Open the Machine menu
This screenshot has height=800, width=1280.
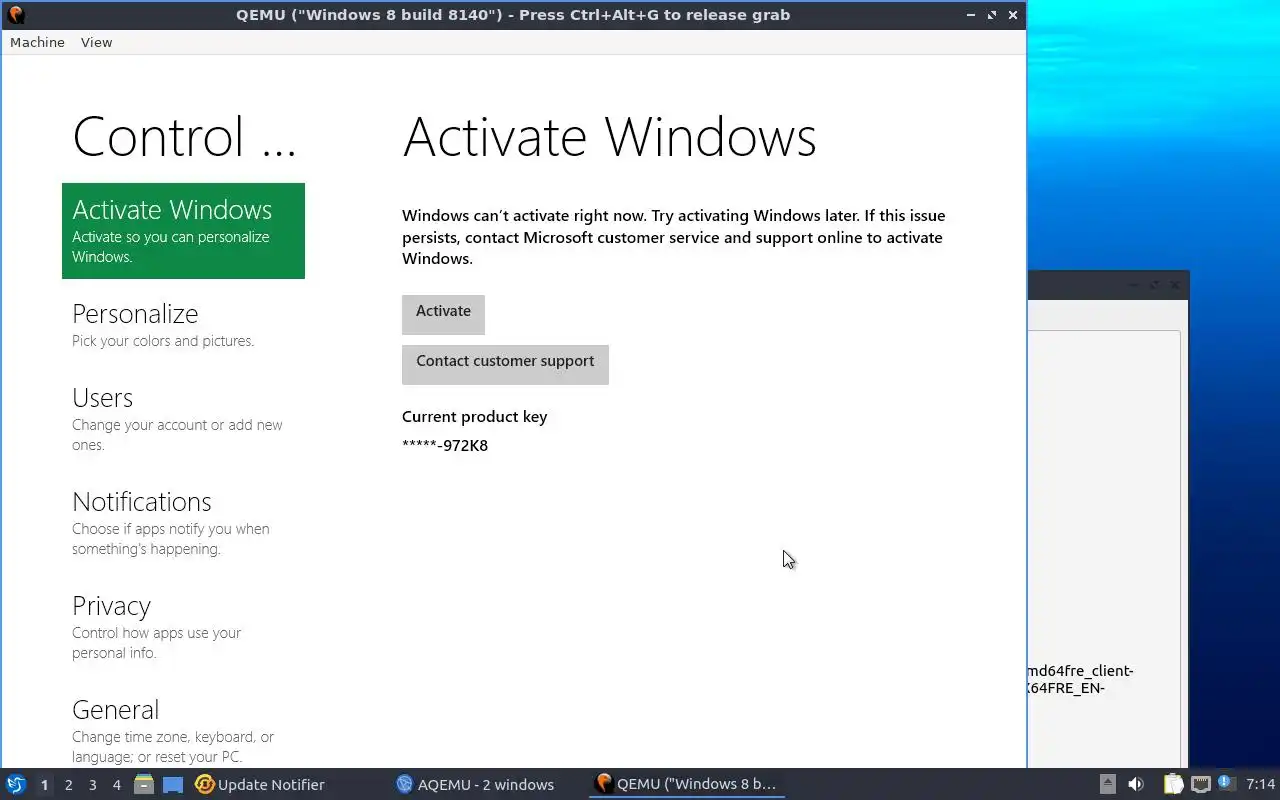pos(37,42)
